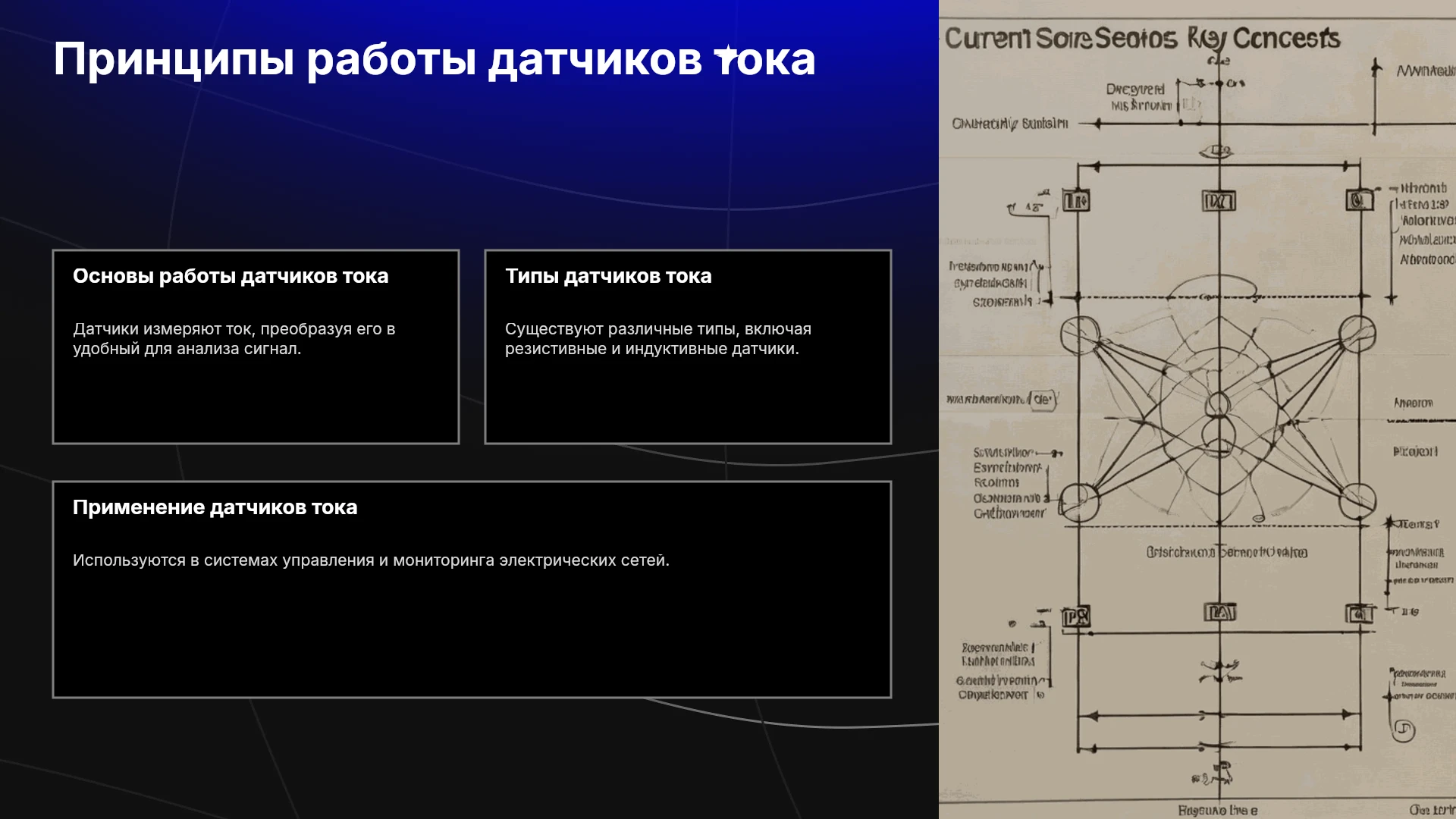Click the bottom-left circular node in the diagram
The height and width of the screenshot is (819, 1456).
pos(1079,501)
